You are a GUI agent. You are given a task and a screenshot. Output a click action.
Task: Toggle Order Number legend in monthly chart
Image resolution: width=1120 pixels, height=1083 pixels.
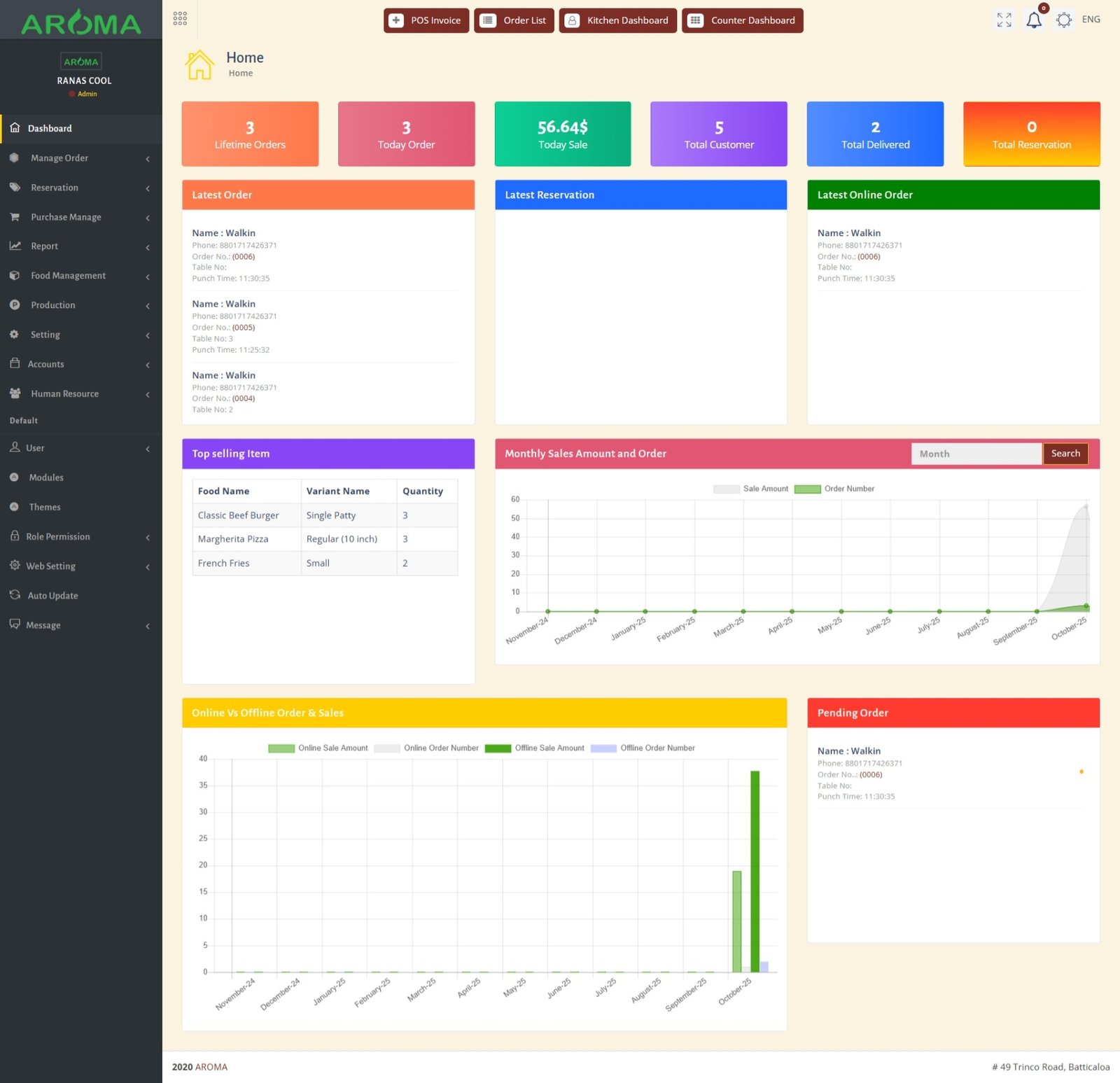pyautogui.click(x=834, y=489)
